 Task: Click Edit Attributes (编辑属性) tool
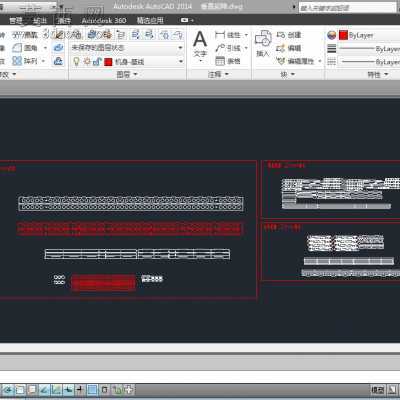(x=296, y=61)
